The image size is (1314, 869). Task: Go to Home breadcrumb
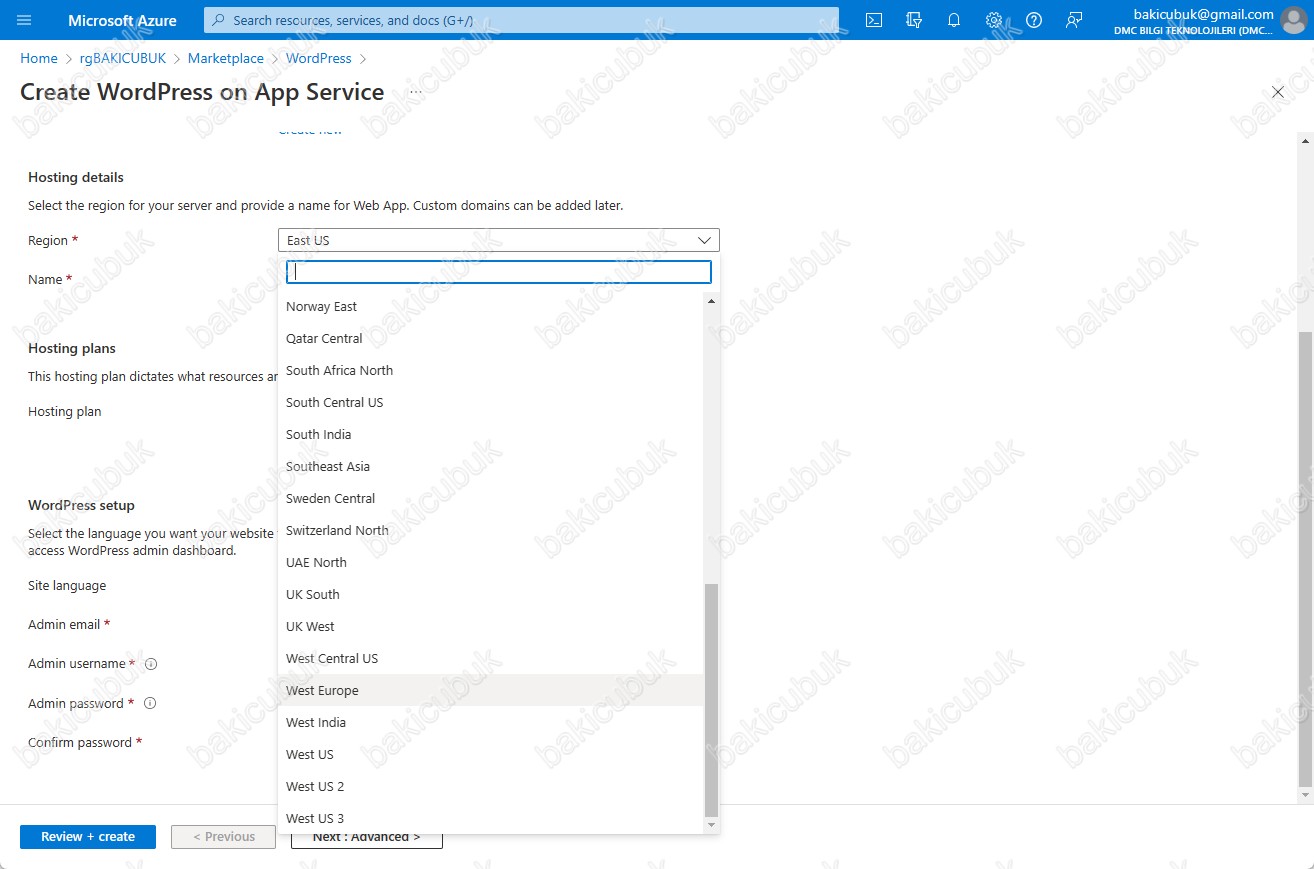click(39, 59)
